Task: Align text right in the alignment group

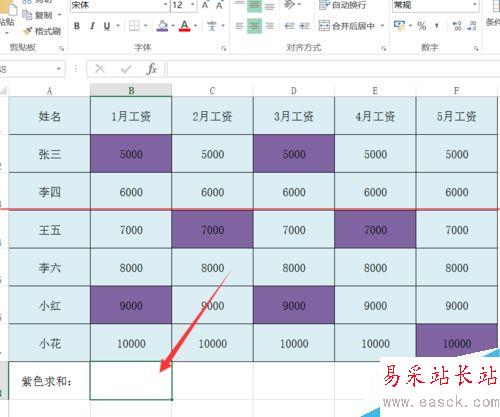Action: (x=270, y=26)
